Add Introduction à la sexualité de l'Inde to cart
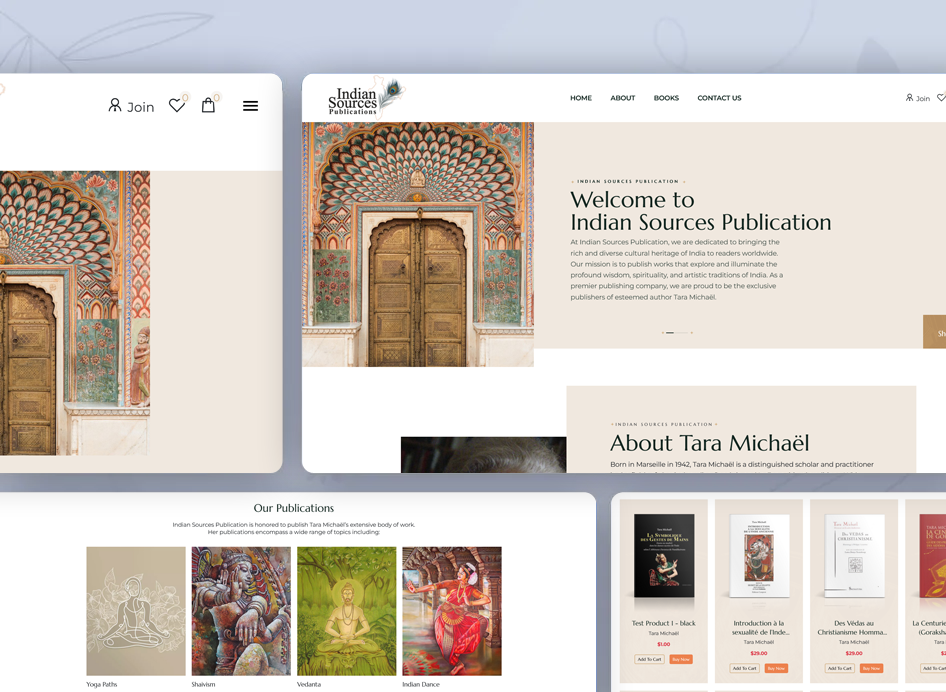This screenshot has height=692, width=946. pyautogui.click(x=744, y=668)
